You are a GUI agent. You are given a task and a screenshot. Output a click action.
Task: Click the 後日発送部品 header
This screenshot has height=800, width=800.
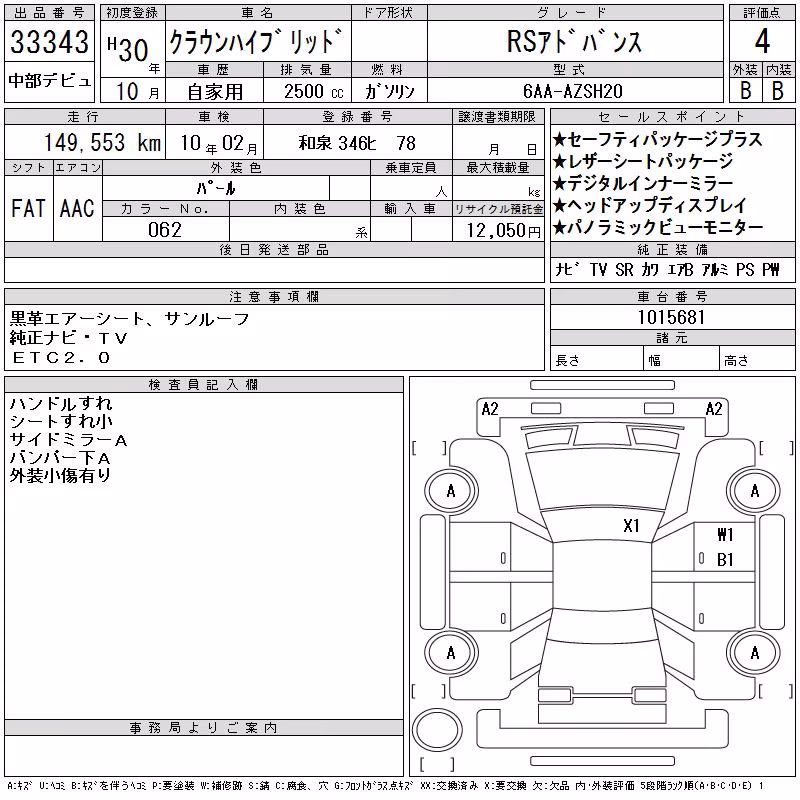(274, 249)
